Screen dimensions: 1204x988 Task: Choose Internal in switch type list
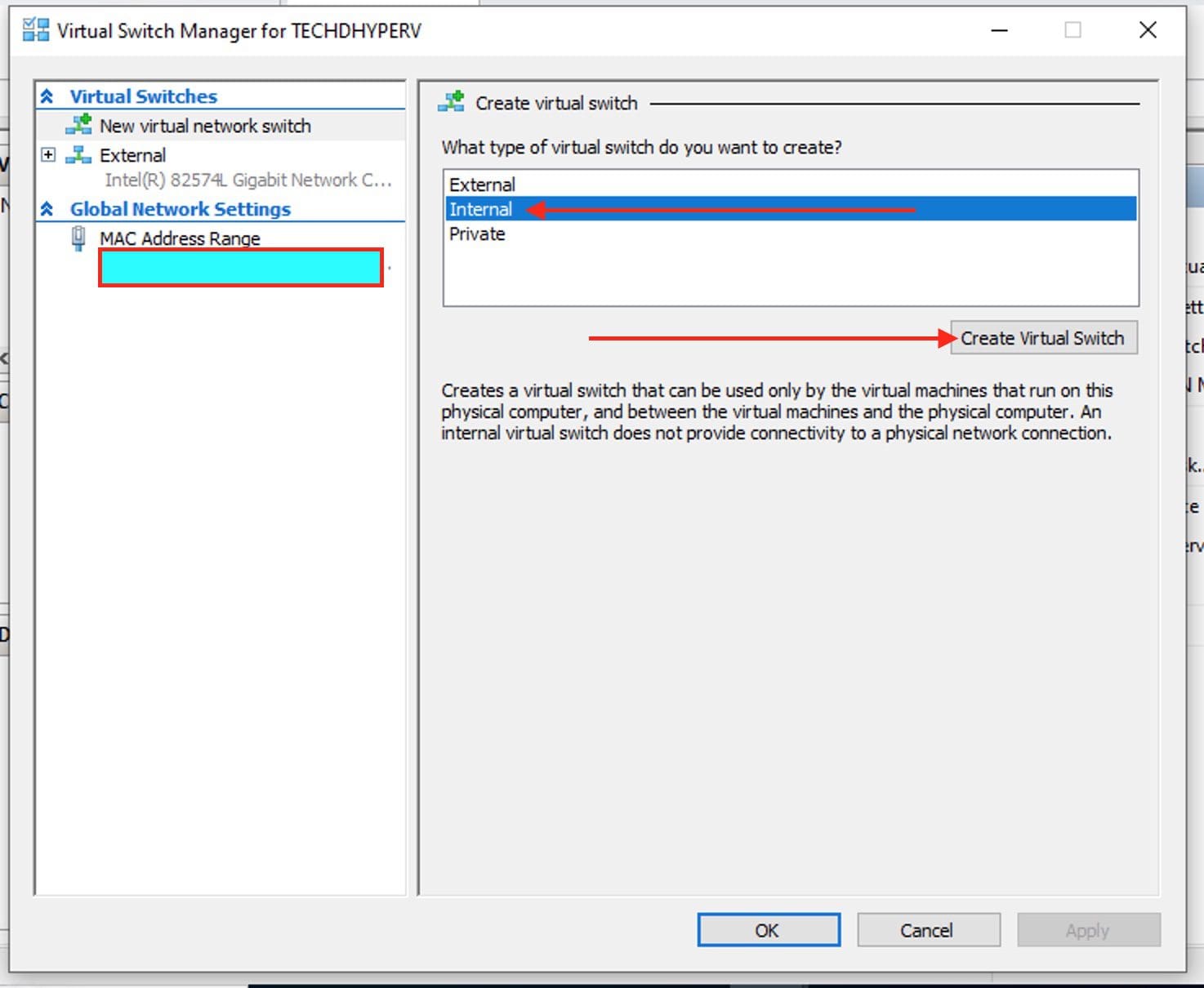[x=480, y=209]
